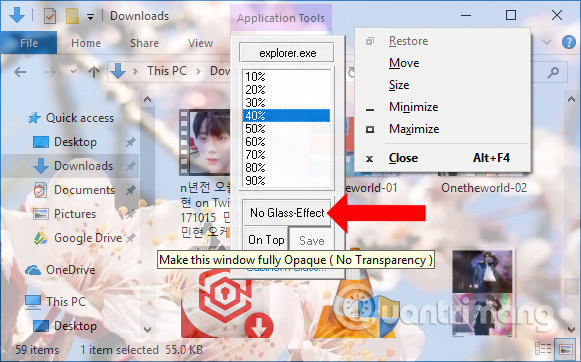Click file list scroll down arrow
The height and width of the screenshot is (362, 581).
(571, 329)
